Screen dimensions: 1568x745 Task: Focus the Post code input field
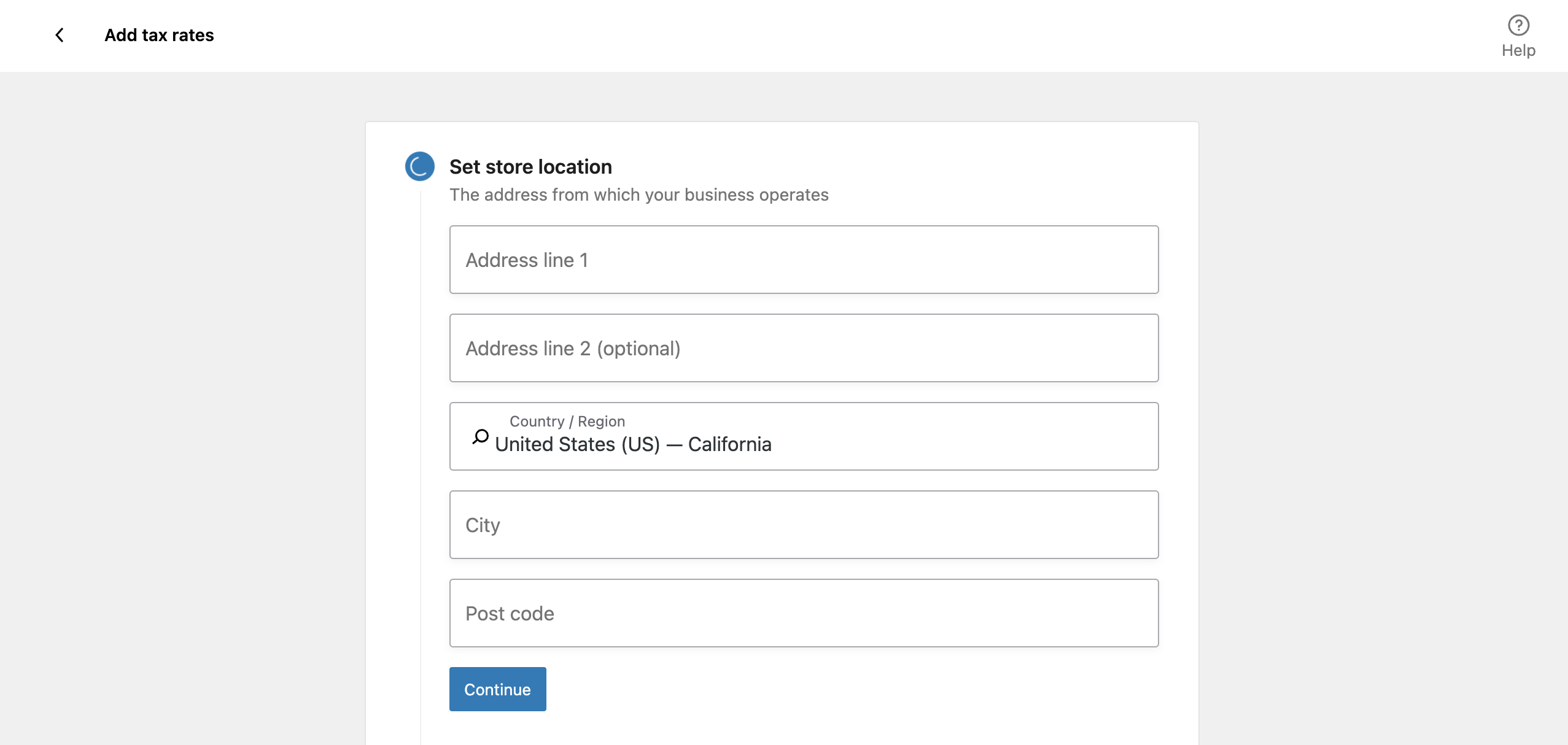(804, 613)
